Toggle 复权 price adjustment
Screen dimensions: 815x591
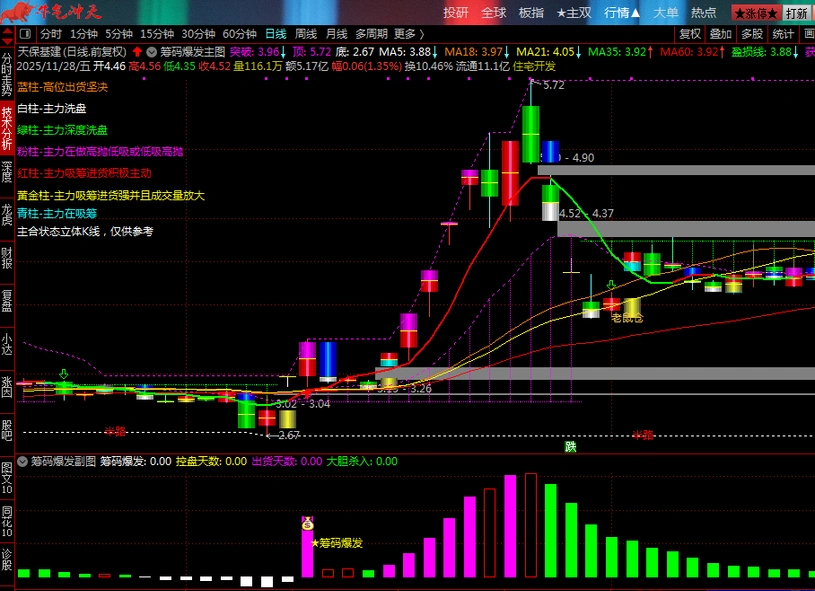(x=689, y=33)
